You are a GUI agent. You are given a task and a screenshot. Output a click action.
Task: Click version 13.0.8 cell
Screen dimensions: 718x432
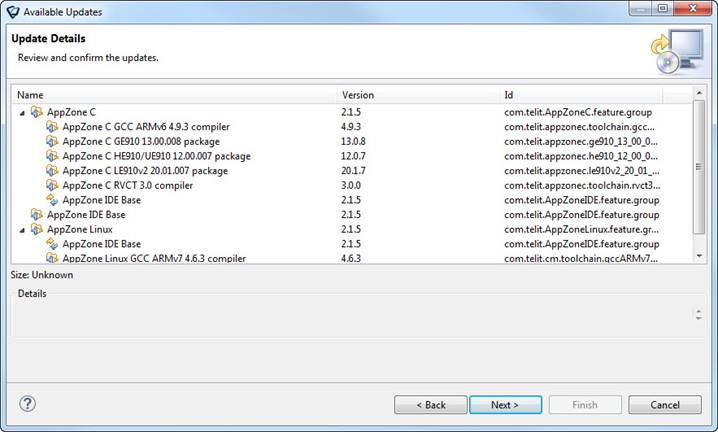click(x=353, y=141)
